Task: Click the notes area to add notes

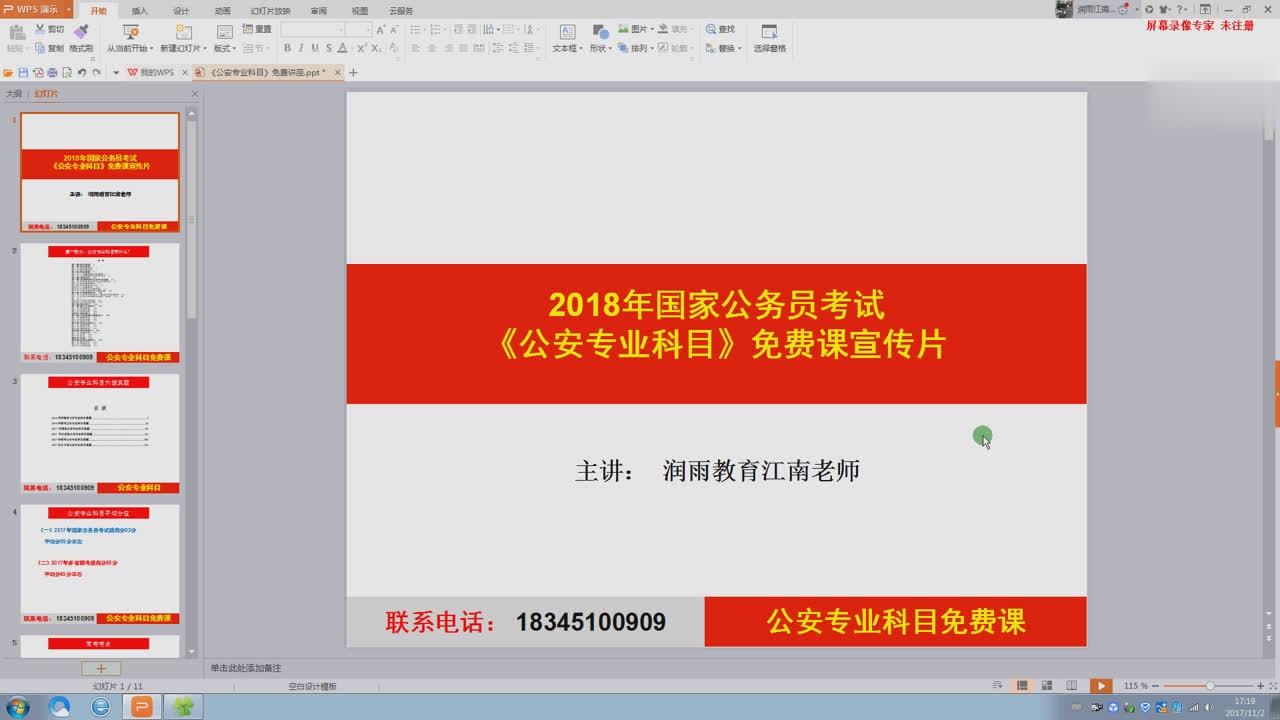Action: [x=246, y=668]
